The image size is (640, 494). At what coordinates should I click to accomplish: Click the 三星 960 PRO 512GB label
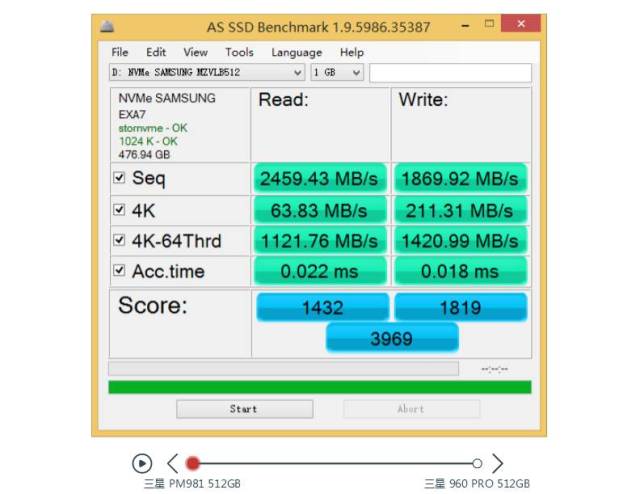click(477, 484)
